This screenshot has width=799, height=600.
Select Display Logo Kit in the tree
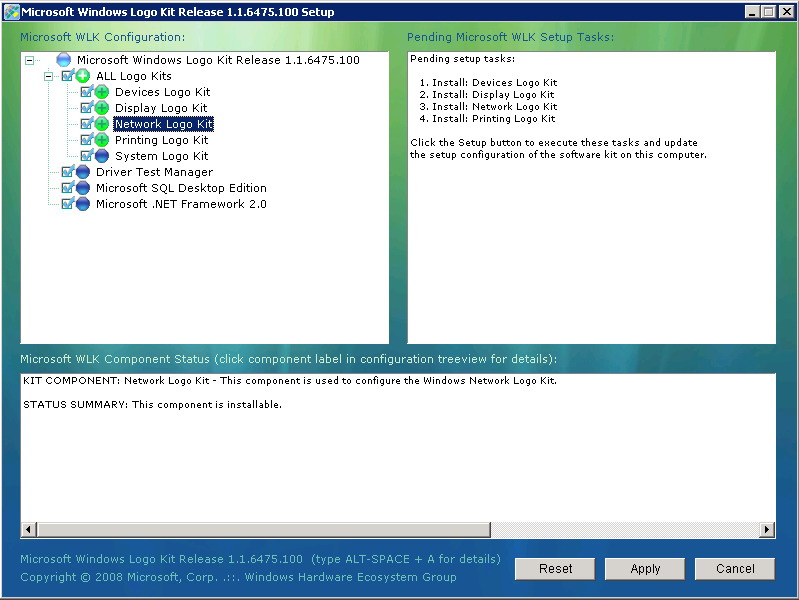161,108
